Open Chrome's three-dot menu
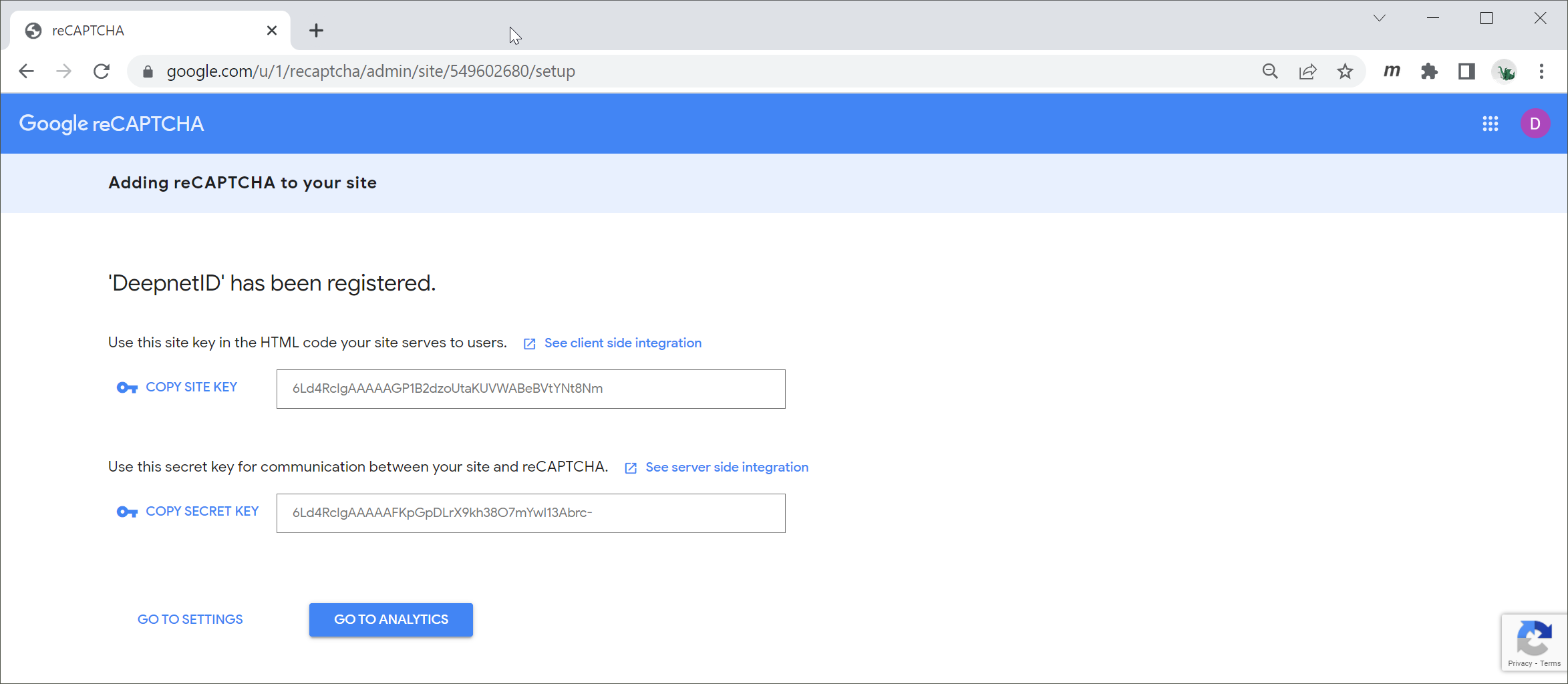Image resolution: width=1568 pixels, height=684 pixels. pyautogui.click(x=1542, y=71)
